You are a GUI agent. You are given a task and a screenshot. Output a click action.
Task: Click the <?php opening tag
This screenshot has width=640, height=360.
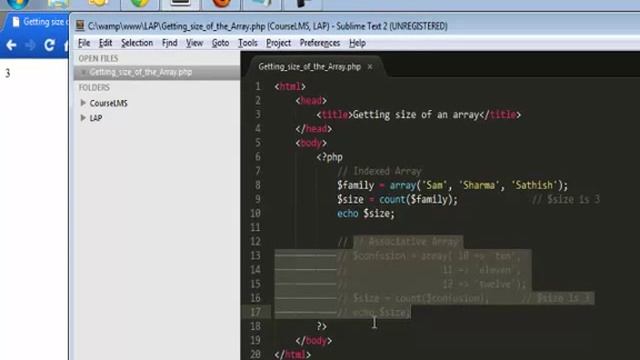point(329,157)
